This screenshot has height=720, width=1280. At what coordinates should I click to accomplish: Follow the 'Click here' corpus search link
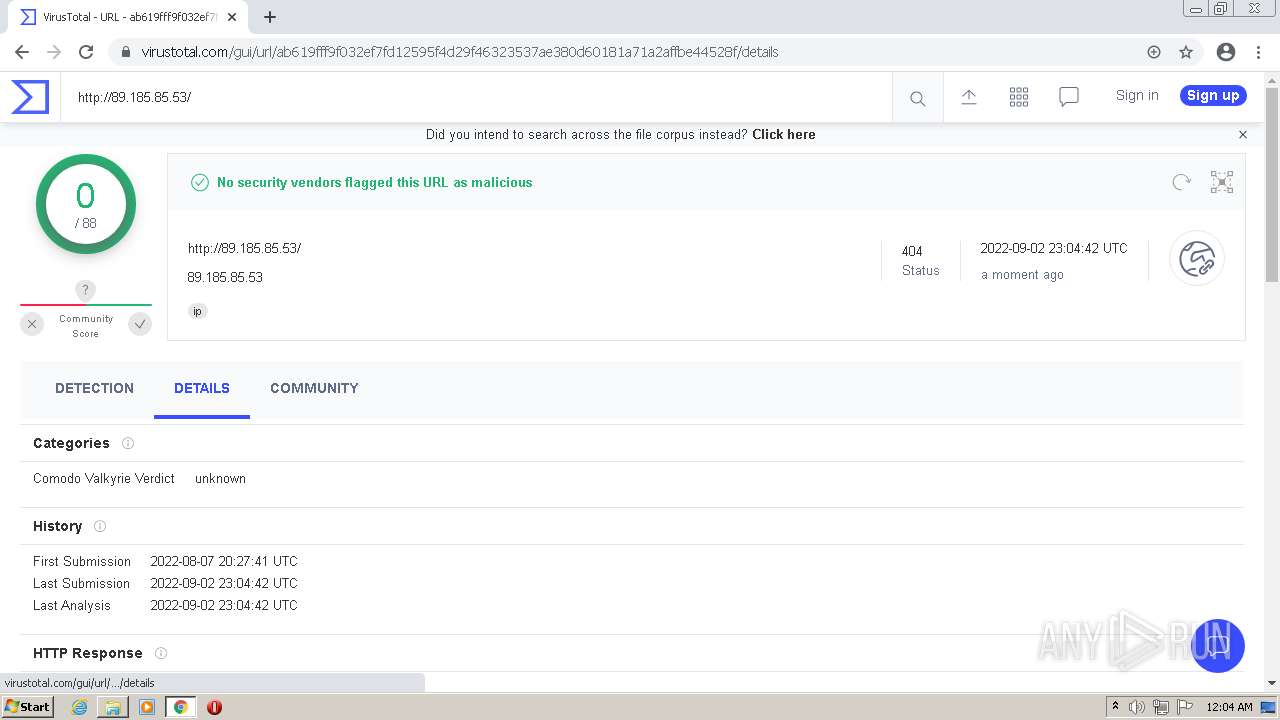point(784,134)
